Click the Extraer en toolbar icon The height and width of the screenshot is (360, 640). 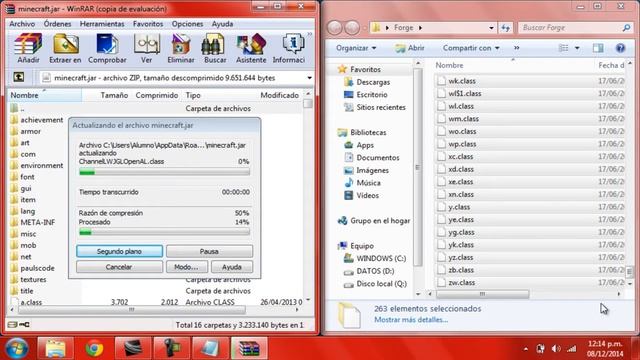pos(65,49)
